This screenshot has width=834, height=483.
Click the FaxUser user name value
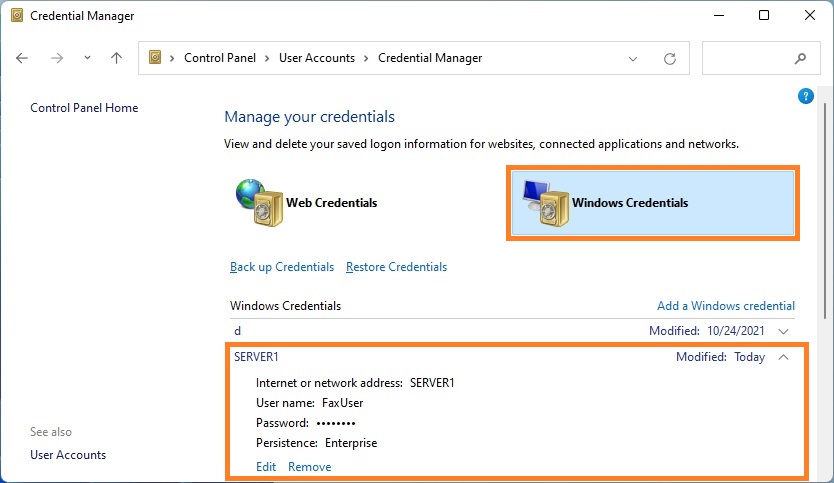coord(343,403)
